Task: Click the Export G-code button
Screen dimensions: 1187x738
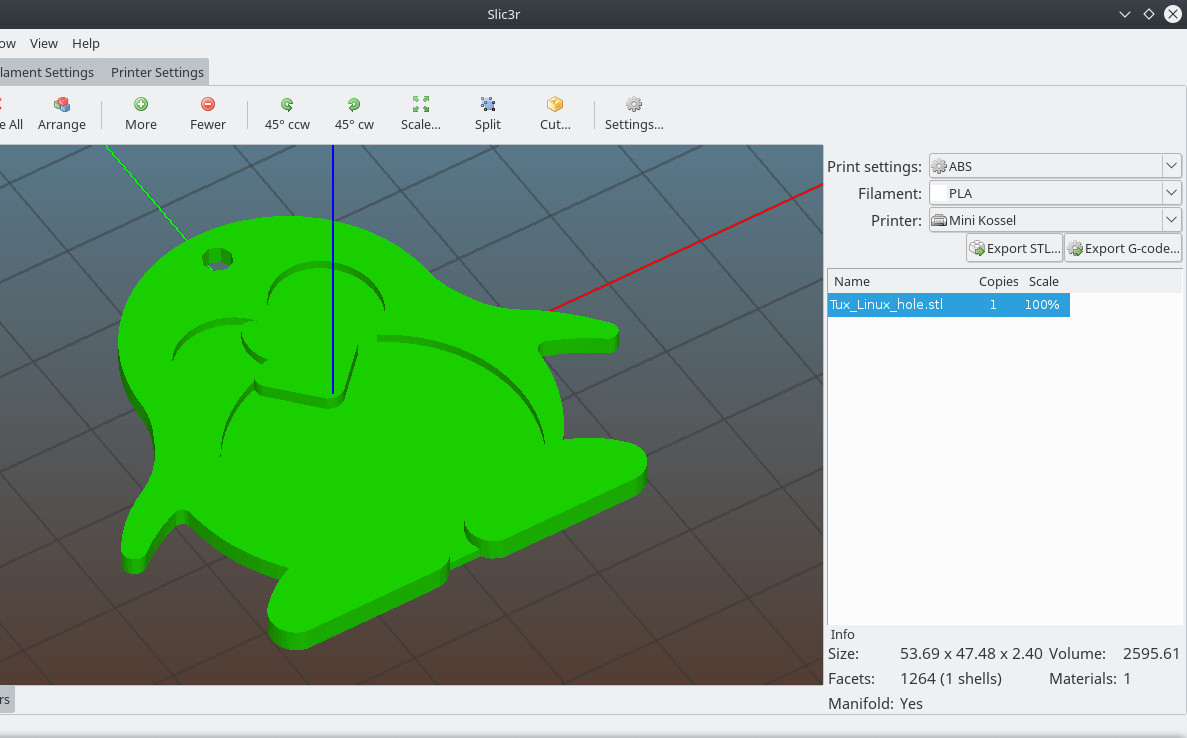Action: pyautogui.click(x=1123, y=248)
